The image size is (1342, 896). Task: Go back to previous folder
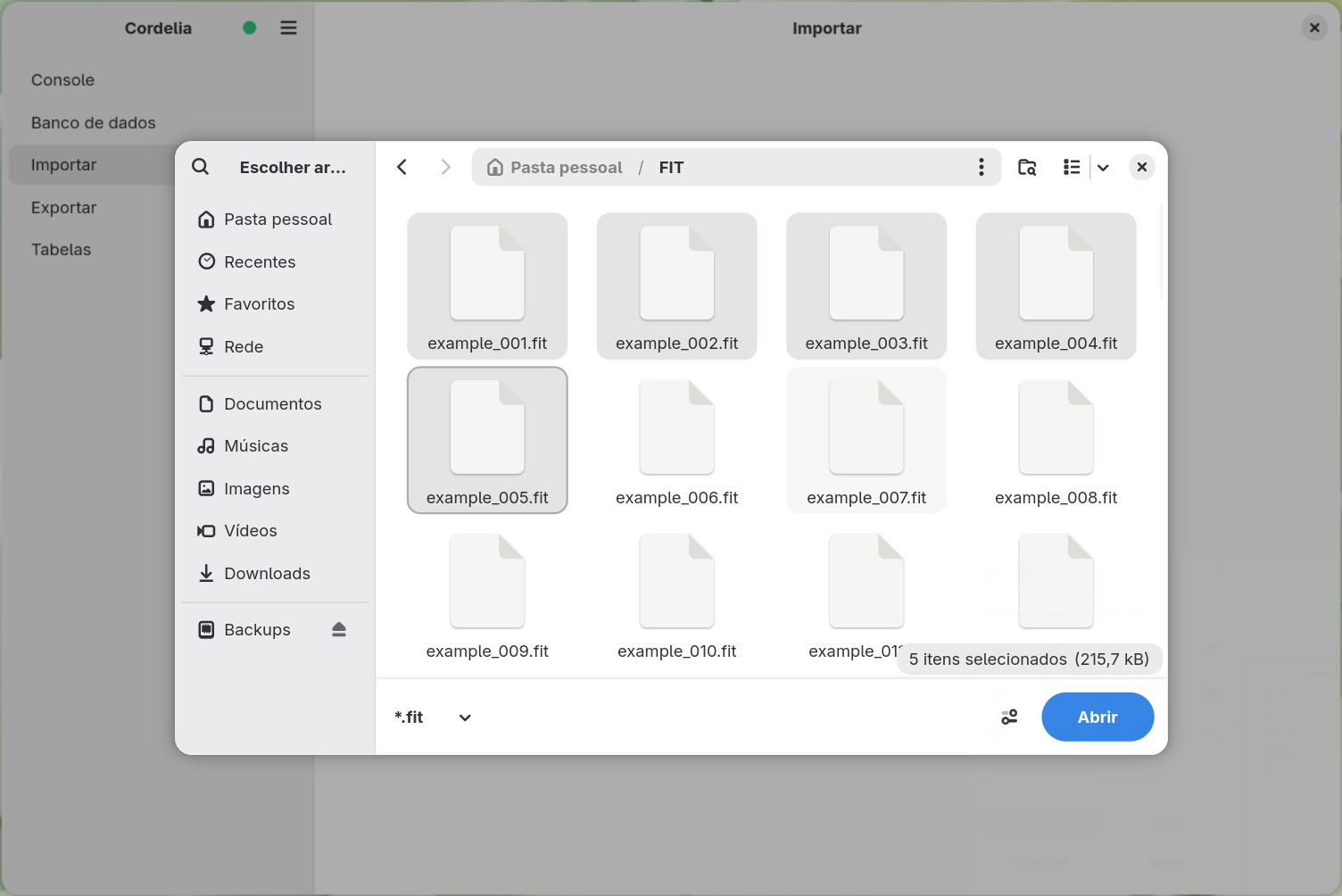pyautogui.click(x=402, y=167)
